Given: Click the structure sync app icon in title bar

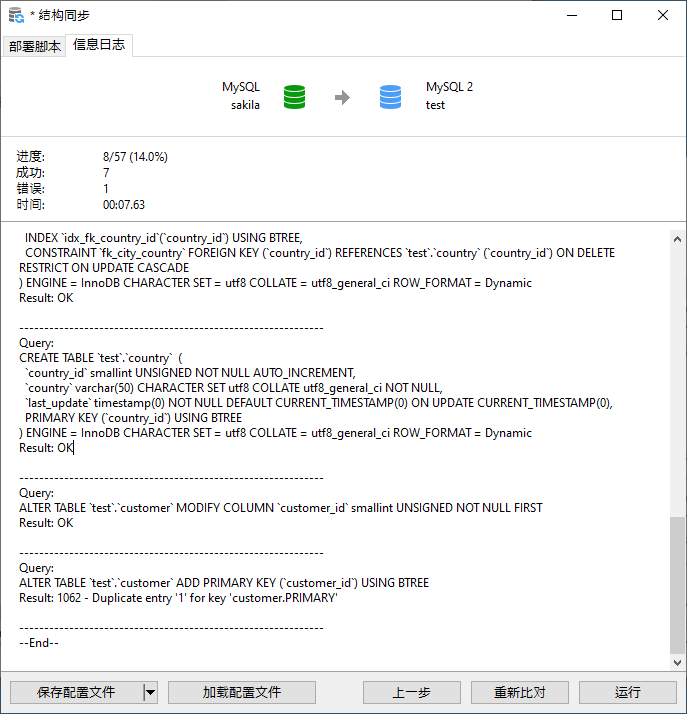Looking at the screenshot, I should point(16,15).
